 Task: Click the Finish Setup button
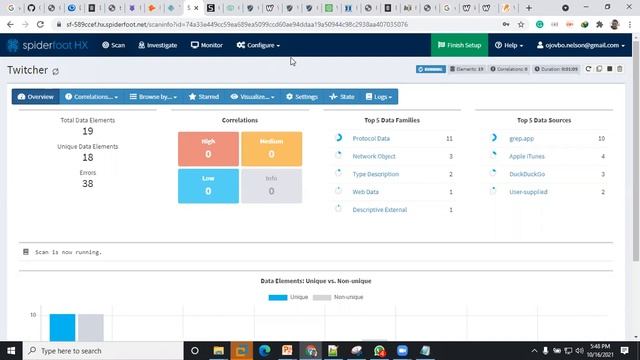(x=459, y=45)
